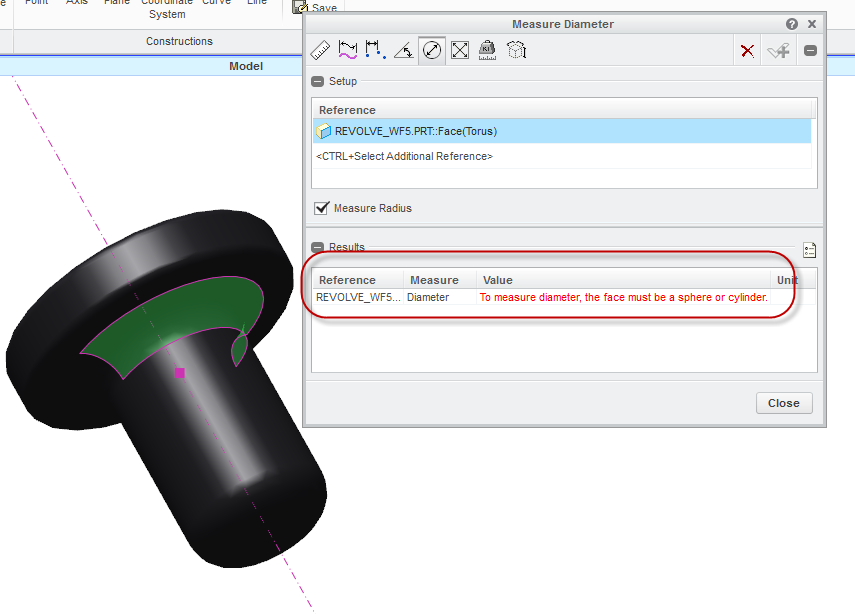The width and height of the screenshot is (855, 614).
Task: Select the Angle measurement tool
Action: coord(404,49)
